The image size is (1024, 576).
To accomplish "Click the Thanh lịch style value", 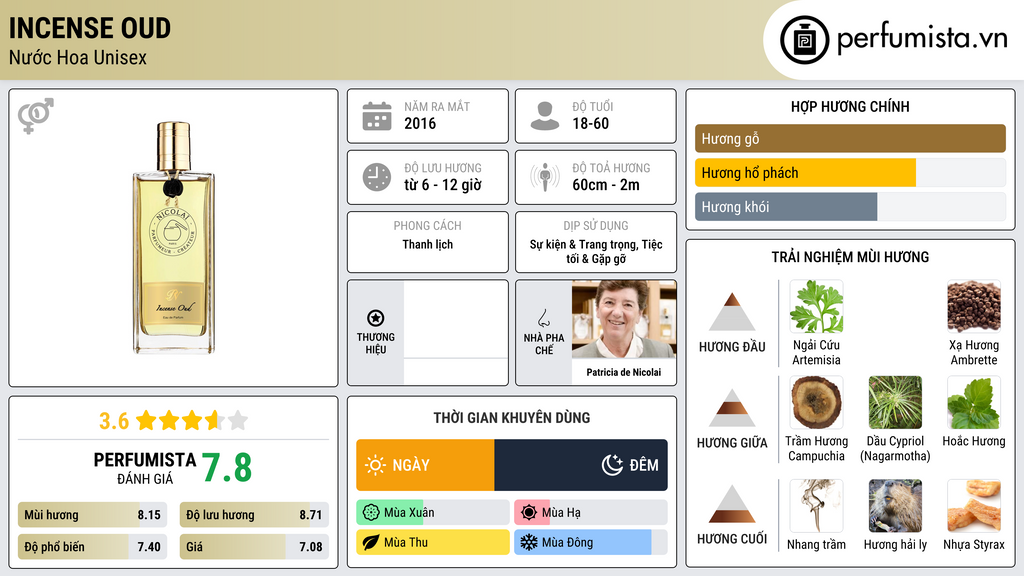I will tap(428, 244).
